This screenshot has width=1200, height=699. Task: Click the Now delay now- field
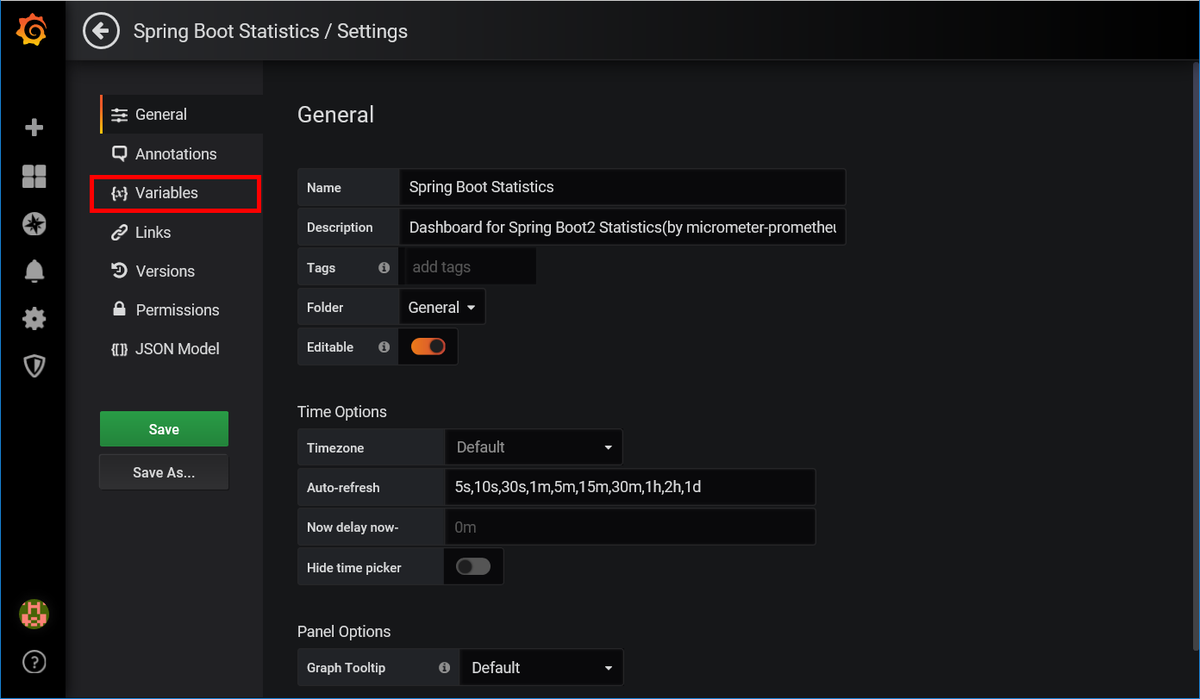pyautogui.click(x=630, y=527)
